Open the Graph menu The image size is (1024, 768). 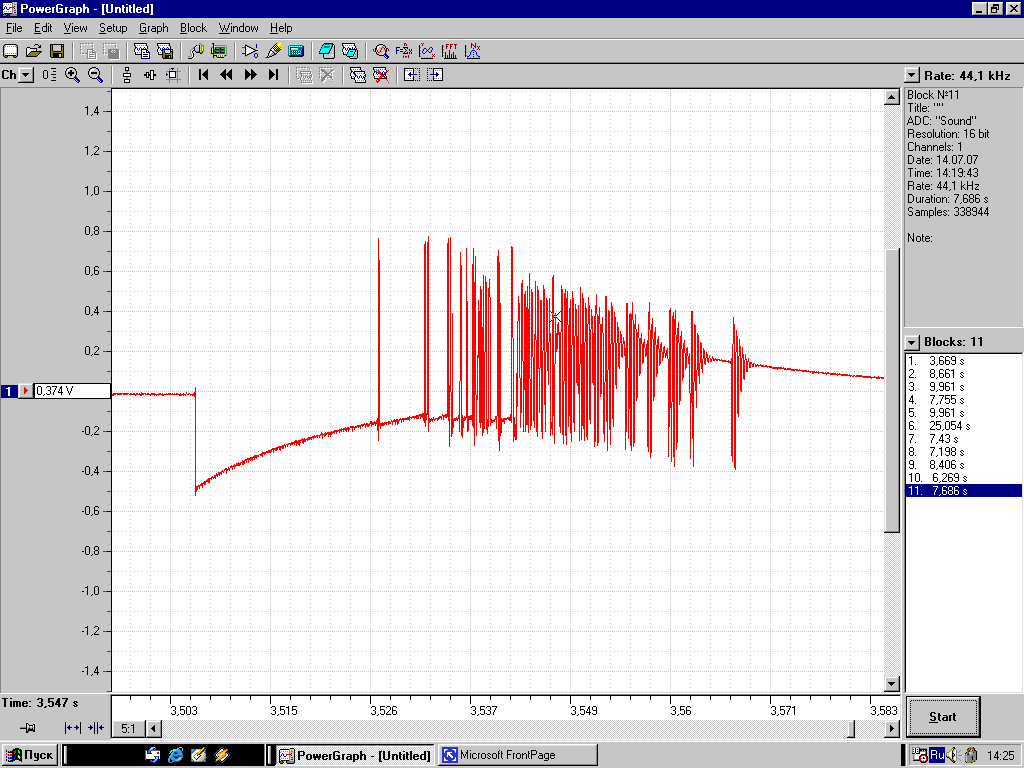pos(153,28)
